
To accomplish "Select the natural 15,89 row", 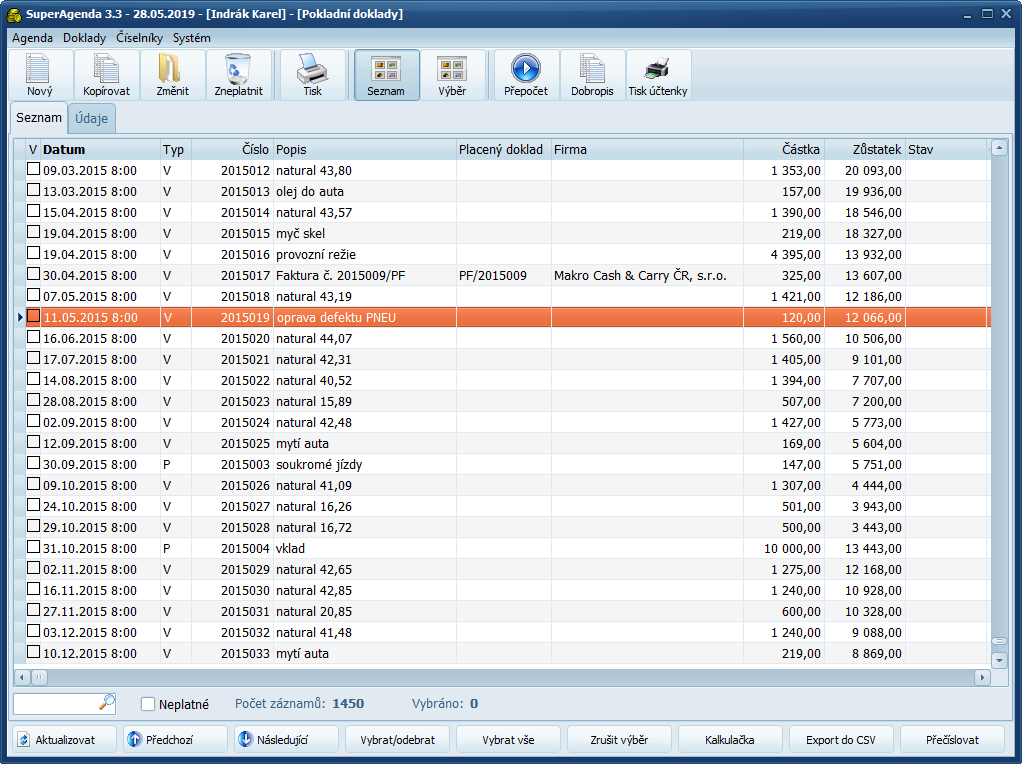I will coord(502,402).
